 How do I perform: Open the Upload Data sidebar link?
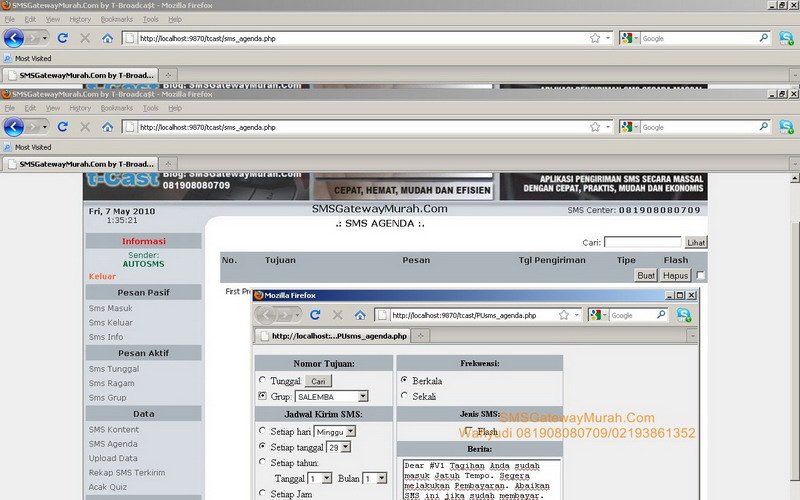pos(113,458)
